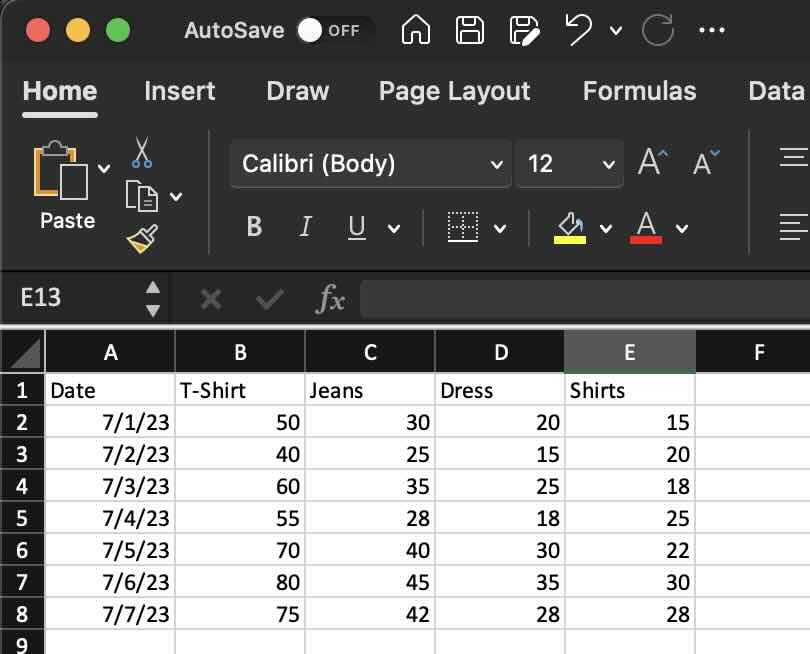Select the Paste icon
The image size is (810, 654).
pos(60,170)
